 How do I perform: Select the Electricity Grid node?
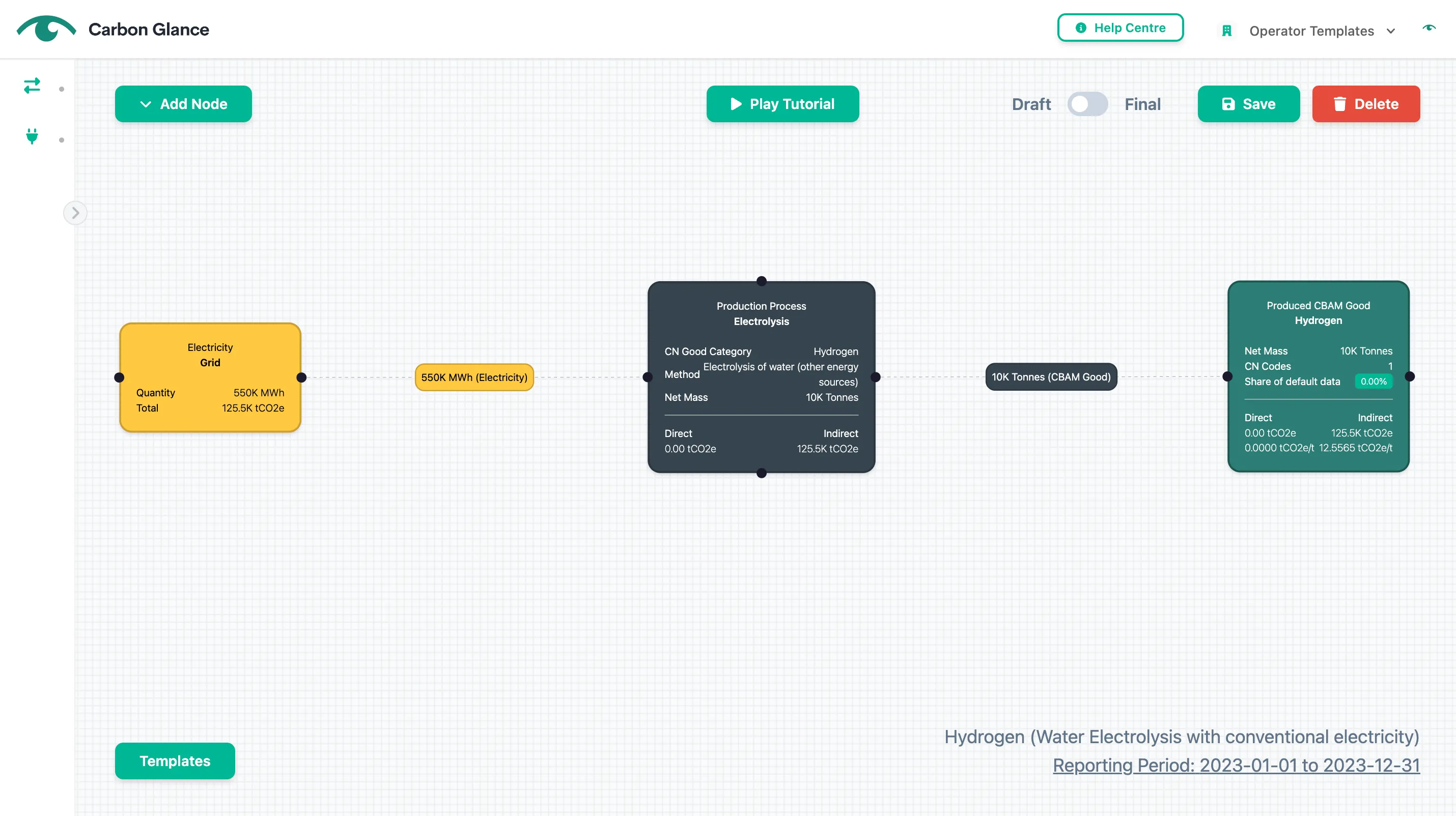coord(210,377)
